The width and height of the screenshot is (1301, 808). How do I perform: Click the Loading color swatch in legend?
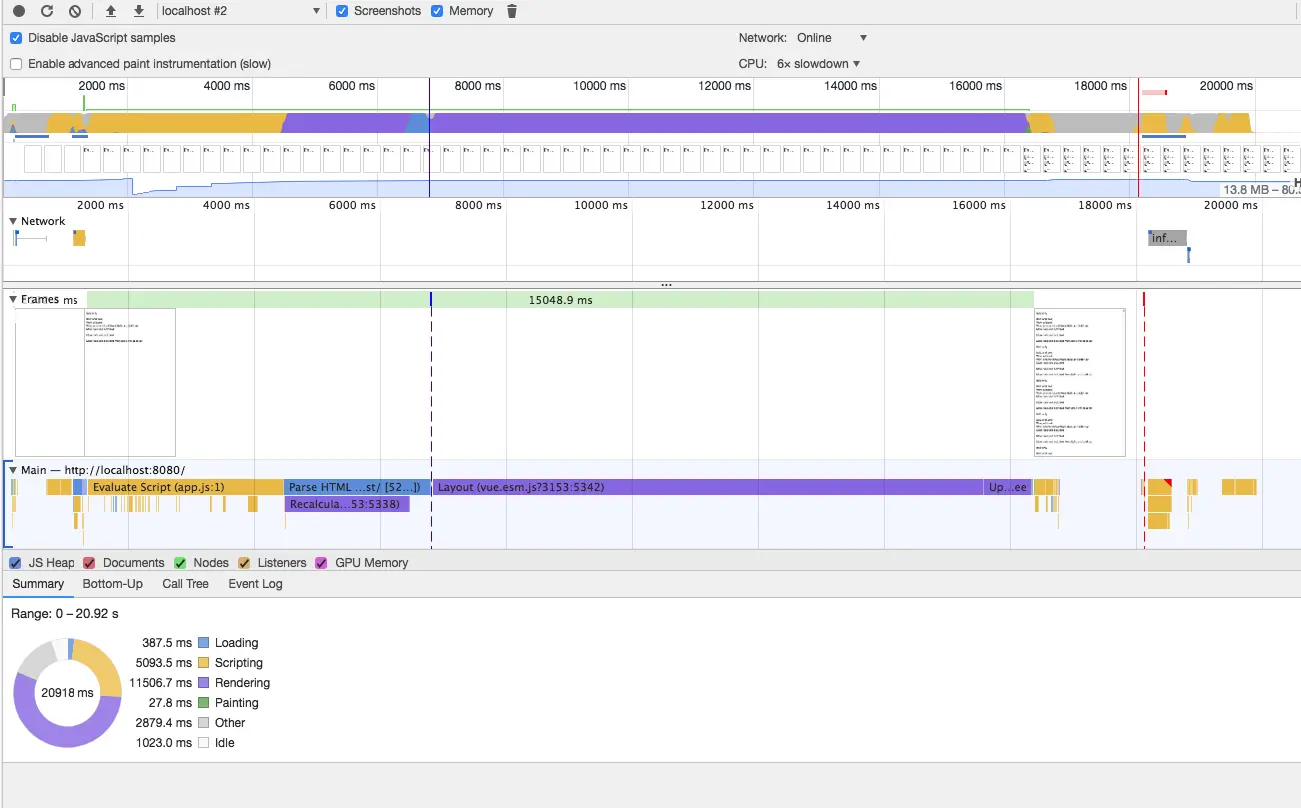click(x=203, y=643)
